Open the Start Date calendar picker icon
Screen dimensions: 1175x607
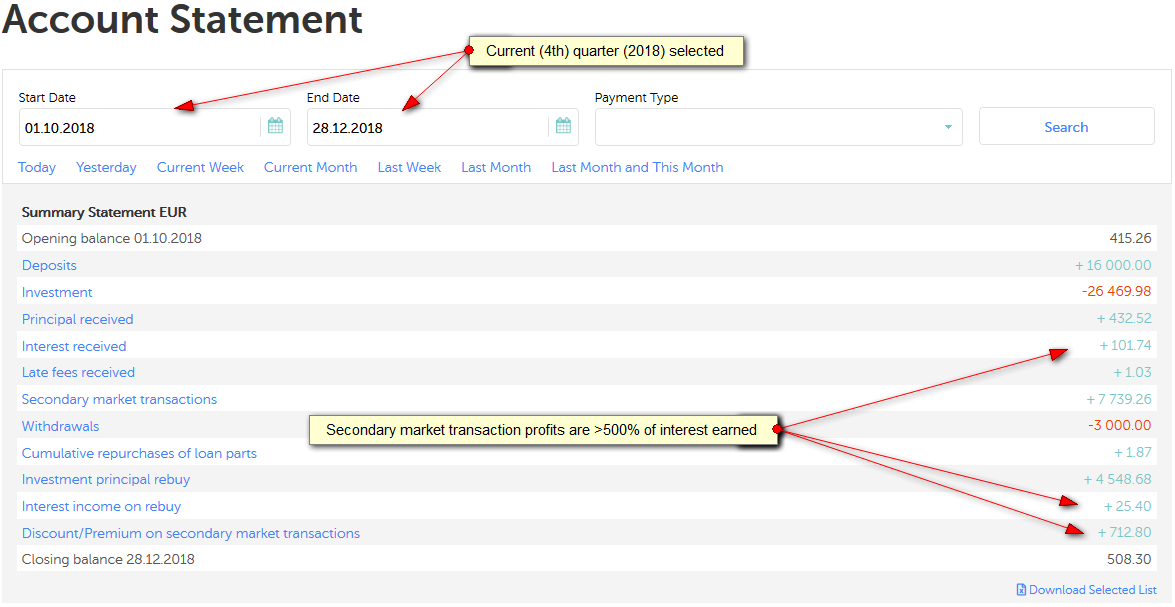pos(275,127)
